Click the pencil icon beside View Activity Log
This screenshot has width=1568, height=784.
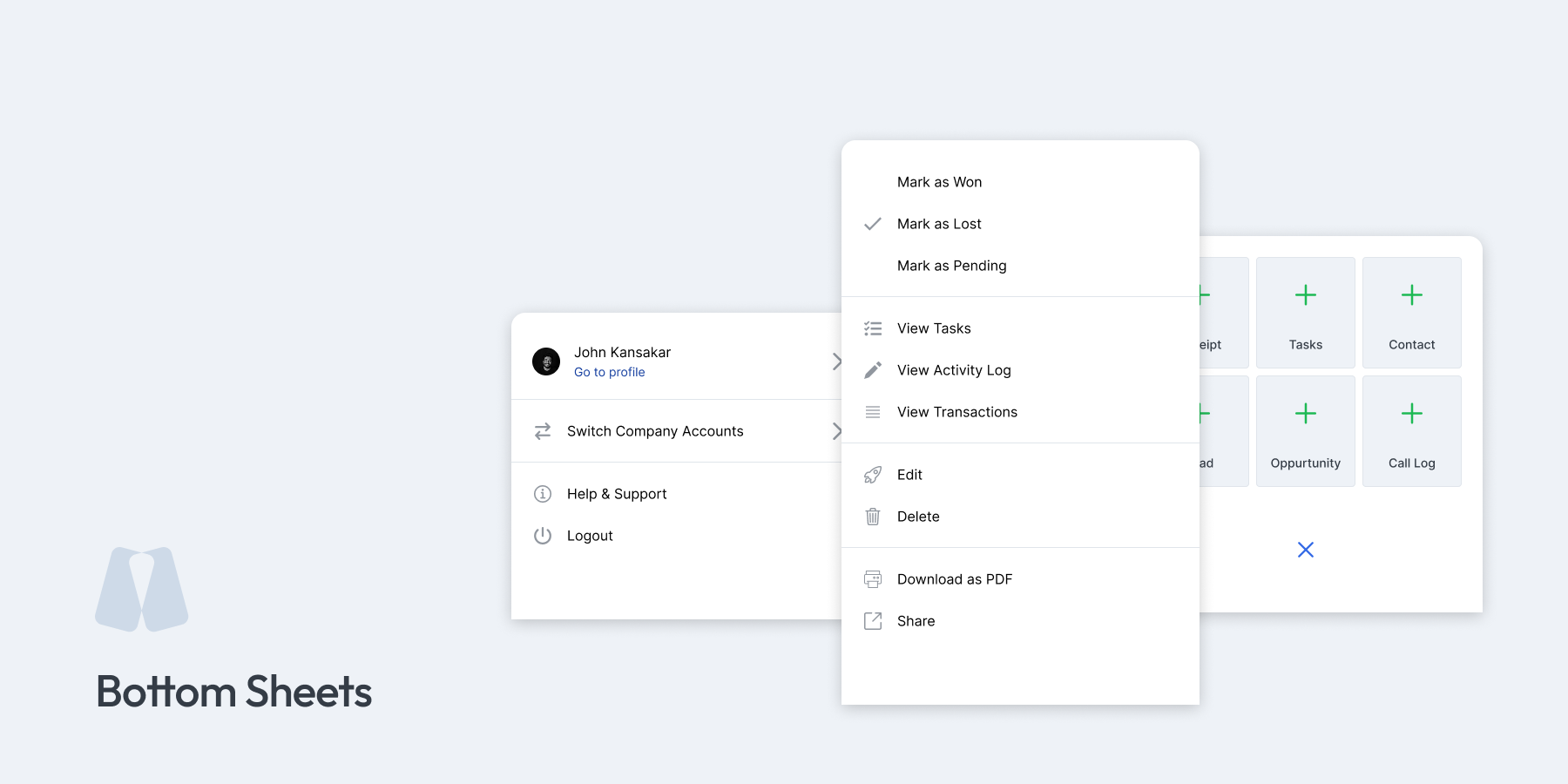coord(873,370)
